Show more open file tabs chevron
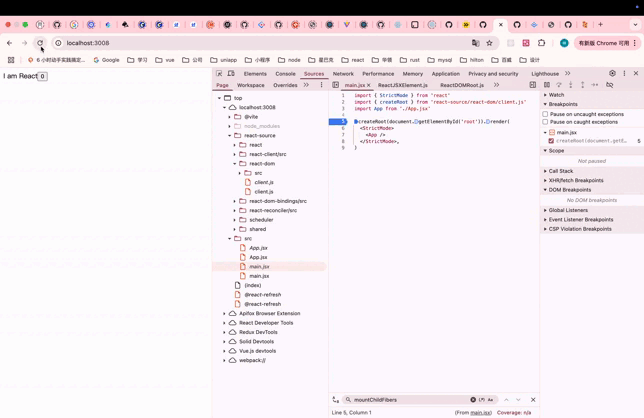The width and height of the screenshot is (644, 418). (497, 85)
